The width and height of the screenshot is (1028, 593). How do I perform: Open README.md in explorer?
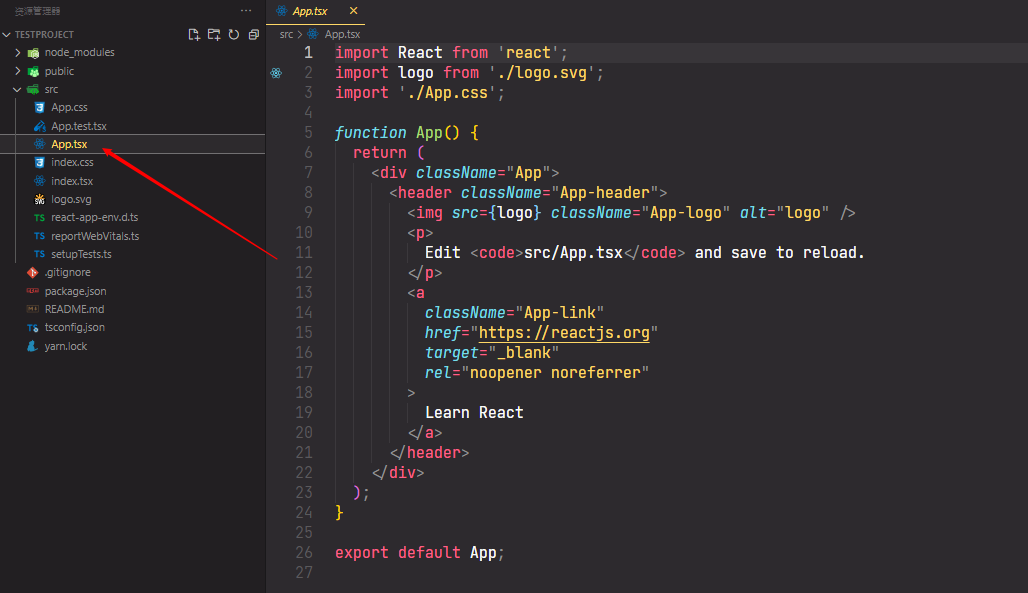click(x=74, y=309)
